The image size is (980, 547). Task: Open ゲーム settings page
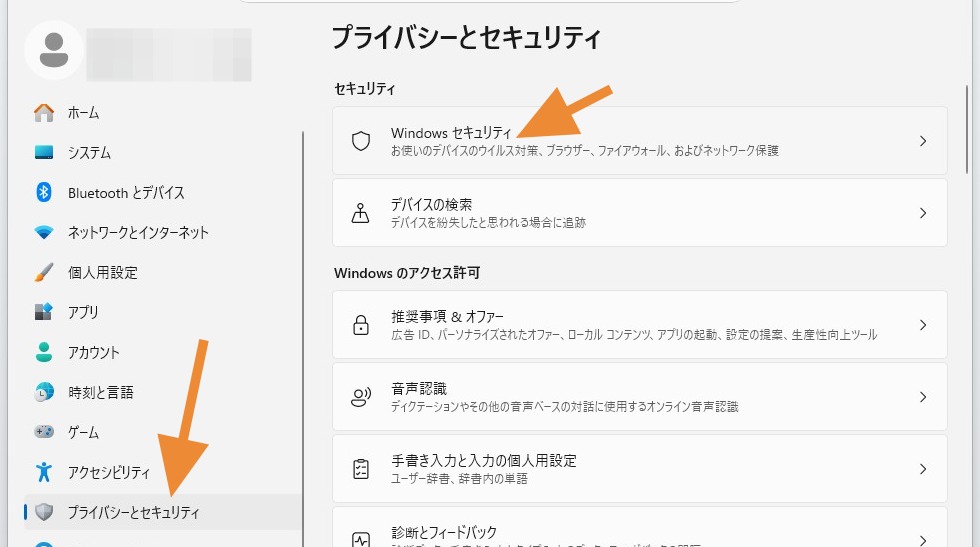coord(162,432)
